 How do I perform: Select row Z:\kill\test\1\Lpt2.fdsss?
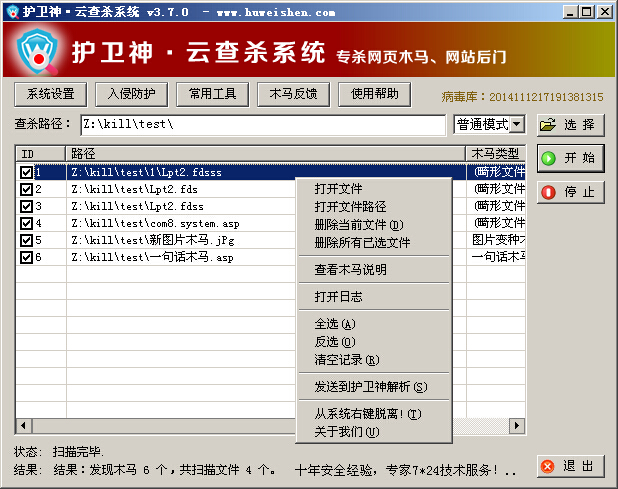coord(270,172)
